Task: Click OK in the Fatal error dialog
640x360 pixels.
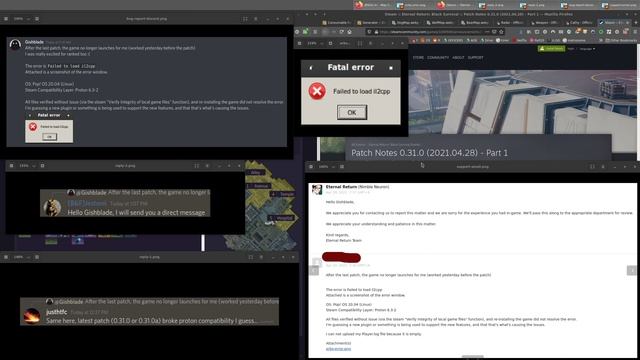Action: pos(352,112)
